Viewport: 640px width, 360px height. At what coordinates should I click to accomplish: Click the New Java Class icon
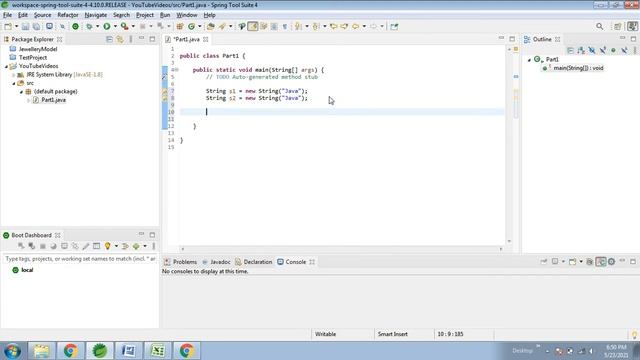(x=191, y=27)
